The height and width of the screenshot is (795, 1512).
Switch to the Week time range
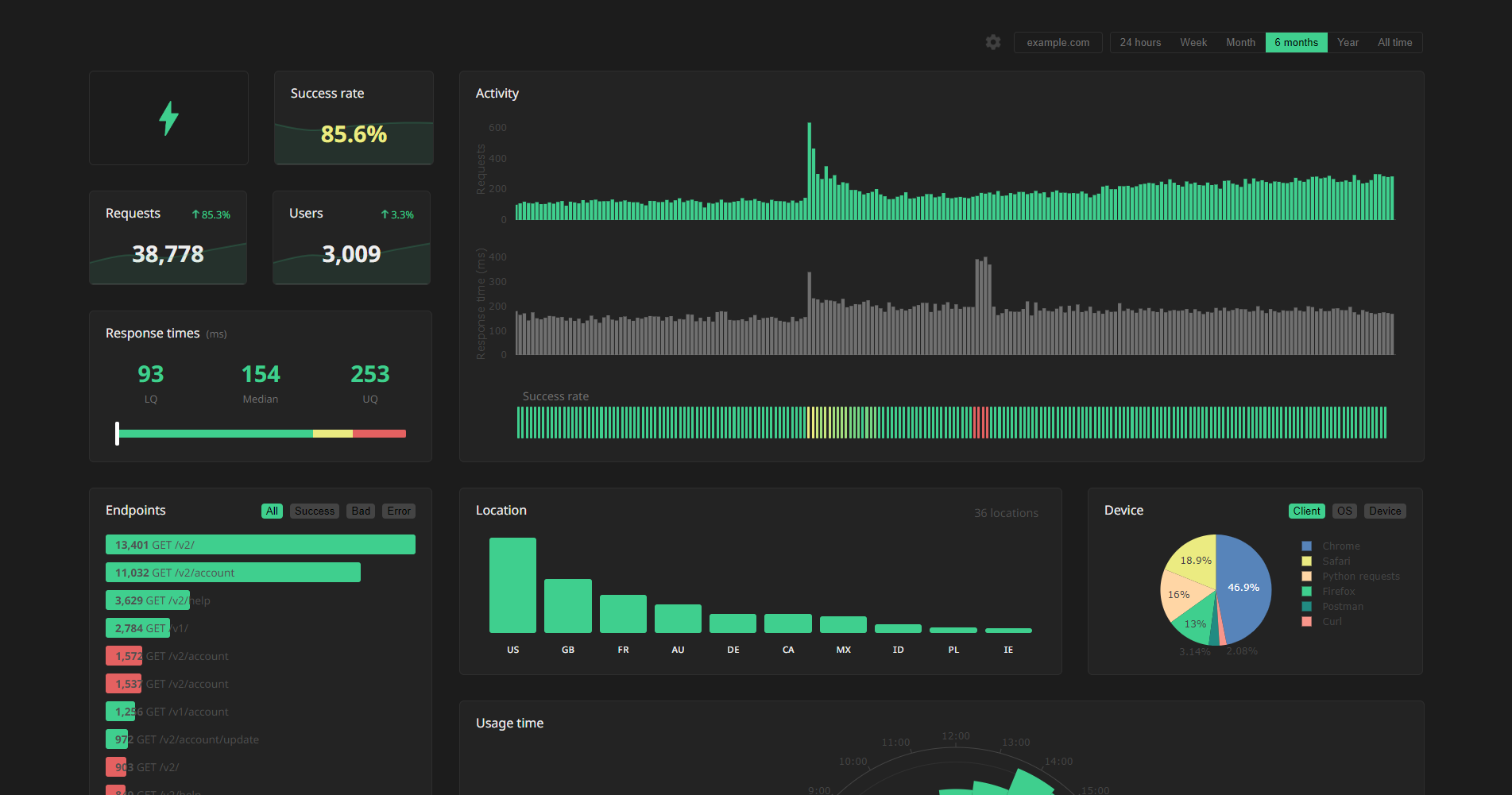(x=1193, y=43)
